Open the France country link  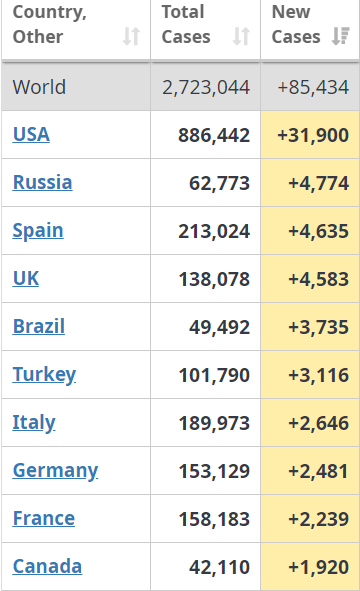44,518
